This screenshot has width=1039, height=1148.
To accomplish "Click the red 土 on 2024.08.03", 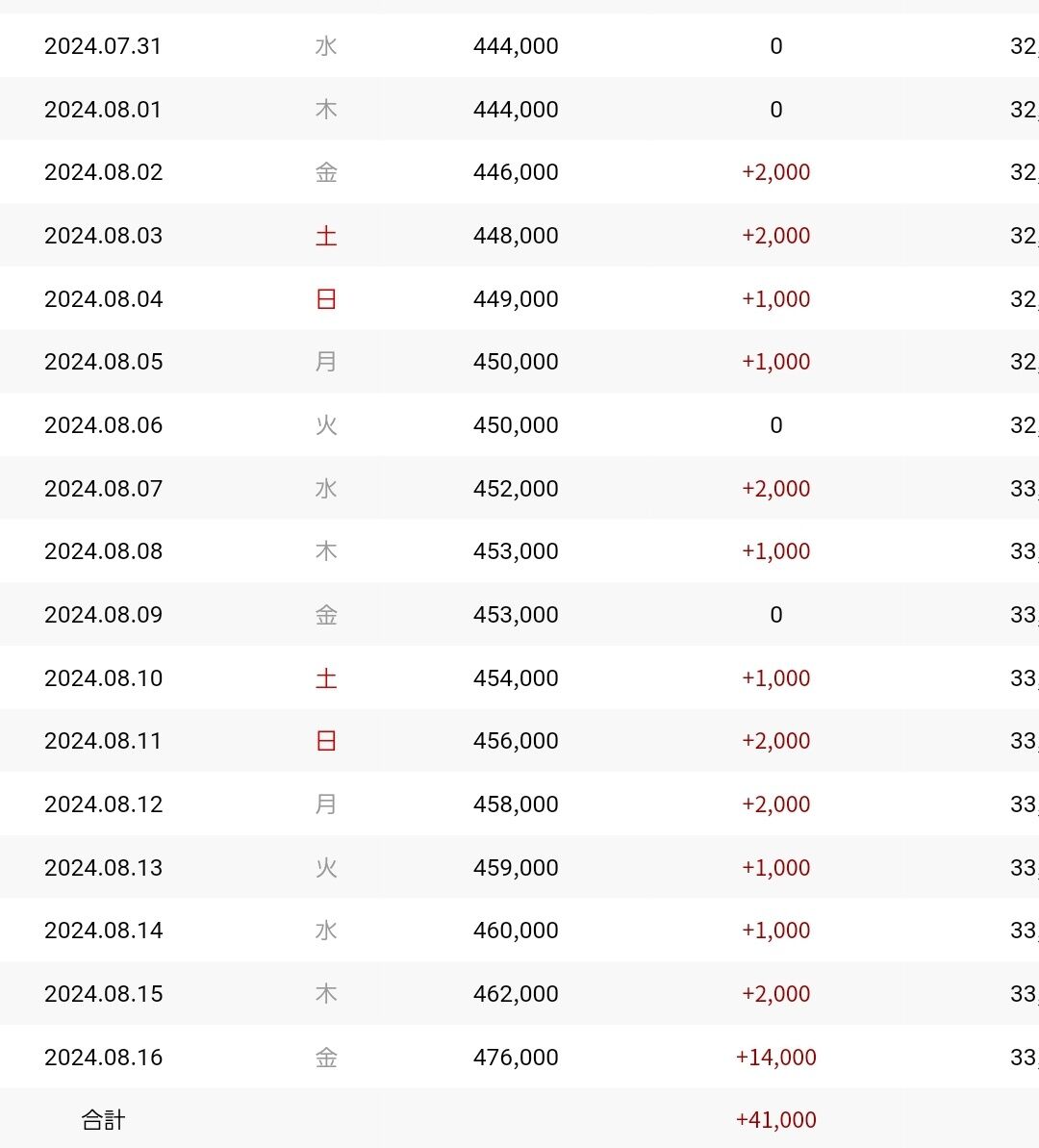I will [326, 236].
